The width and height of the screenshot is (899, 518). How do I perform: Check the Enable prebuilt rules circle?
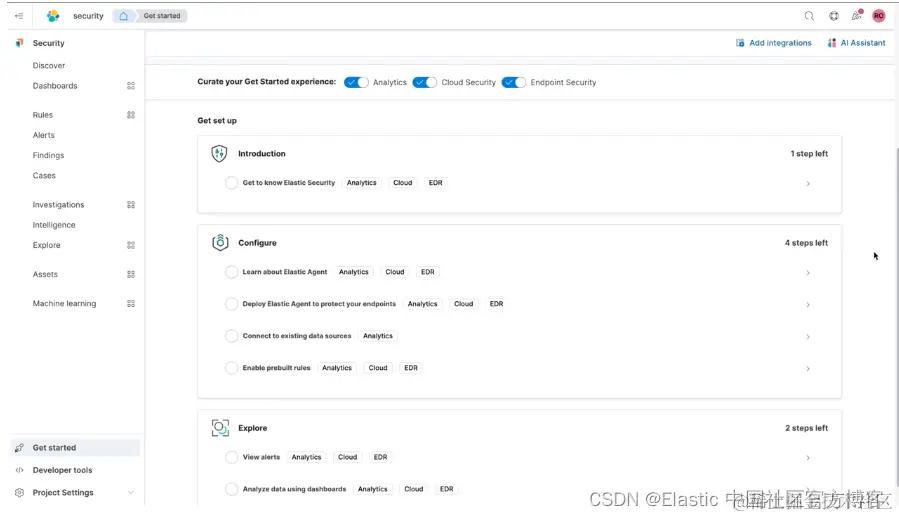(x=231, y=368)
